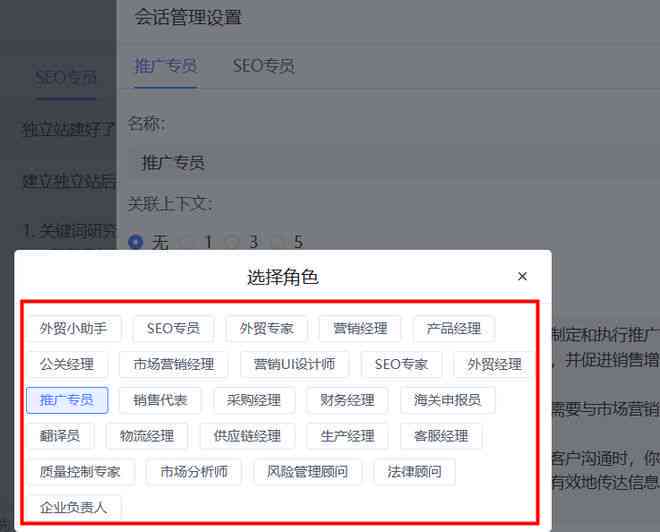The image size is (660, 532).
Task: Select 风险管理顾问 role
Action: click(308, 472)
